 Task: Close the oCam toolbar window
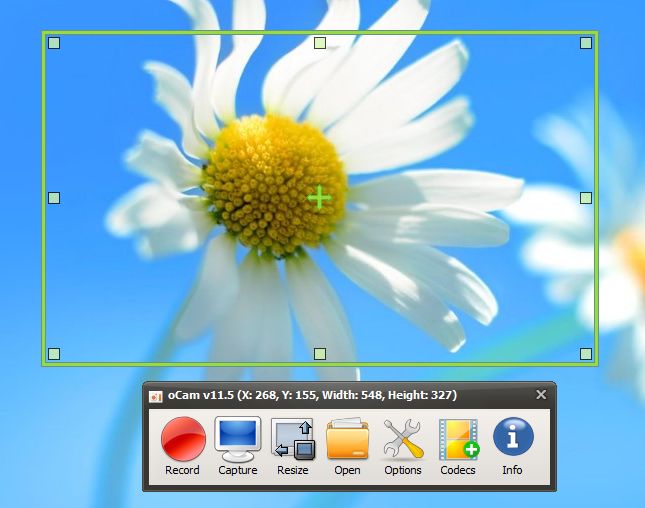coord(541,395)
